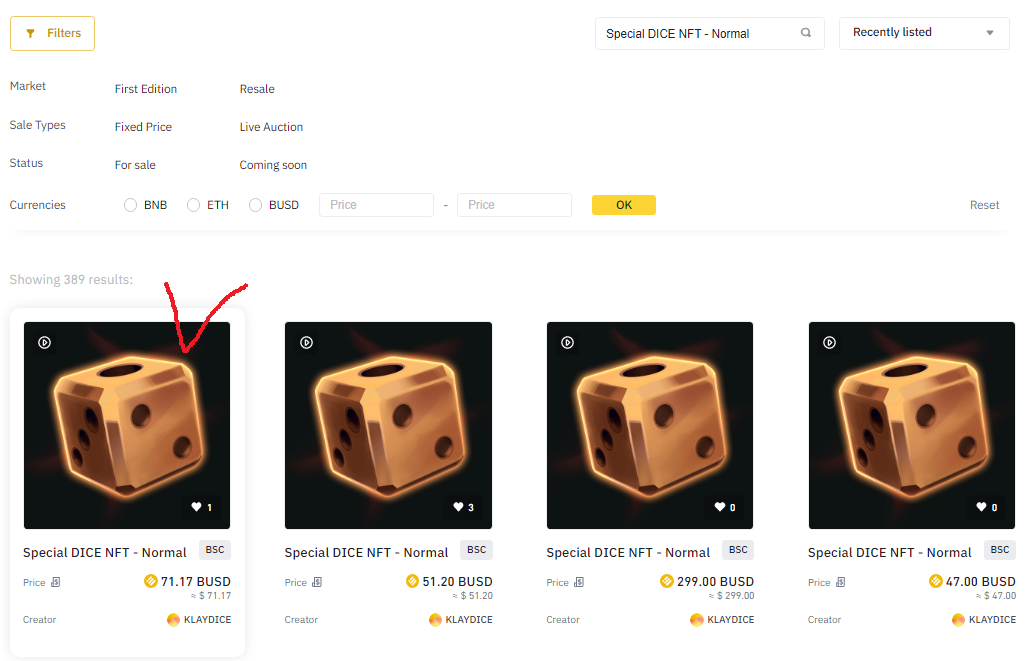This screenshot has width=1036, height=661.
Task: Filter by For sale status
Action: click(135, 165)
